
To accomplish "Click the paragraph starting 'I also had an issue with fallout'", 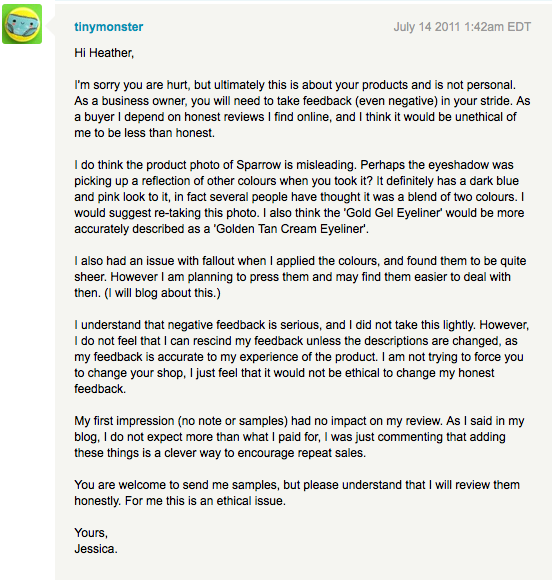I will pos(300,277).
